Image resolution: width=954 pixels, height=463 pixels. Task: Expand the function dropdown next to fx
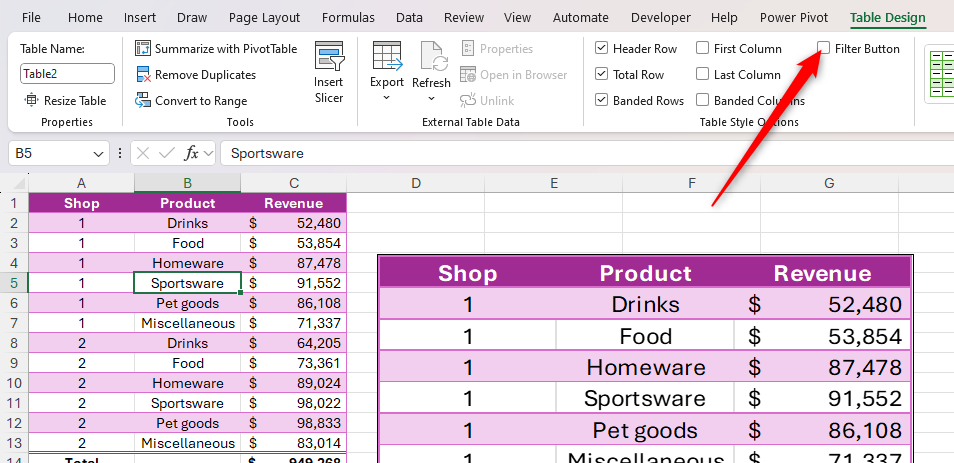pos(209,154)
